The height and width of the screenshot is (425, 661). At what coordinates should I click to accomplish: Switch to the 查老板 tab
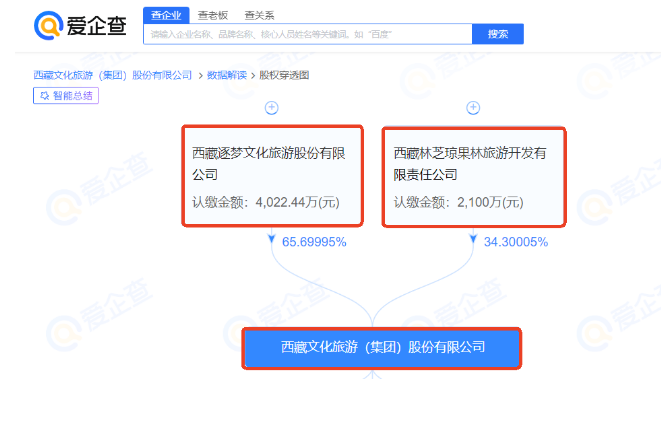click(x=211, y=15)
